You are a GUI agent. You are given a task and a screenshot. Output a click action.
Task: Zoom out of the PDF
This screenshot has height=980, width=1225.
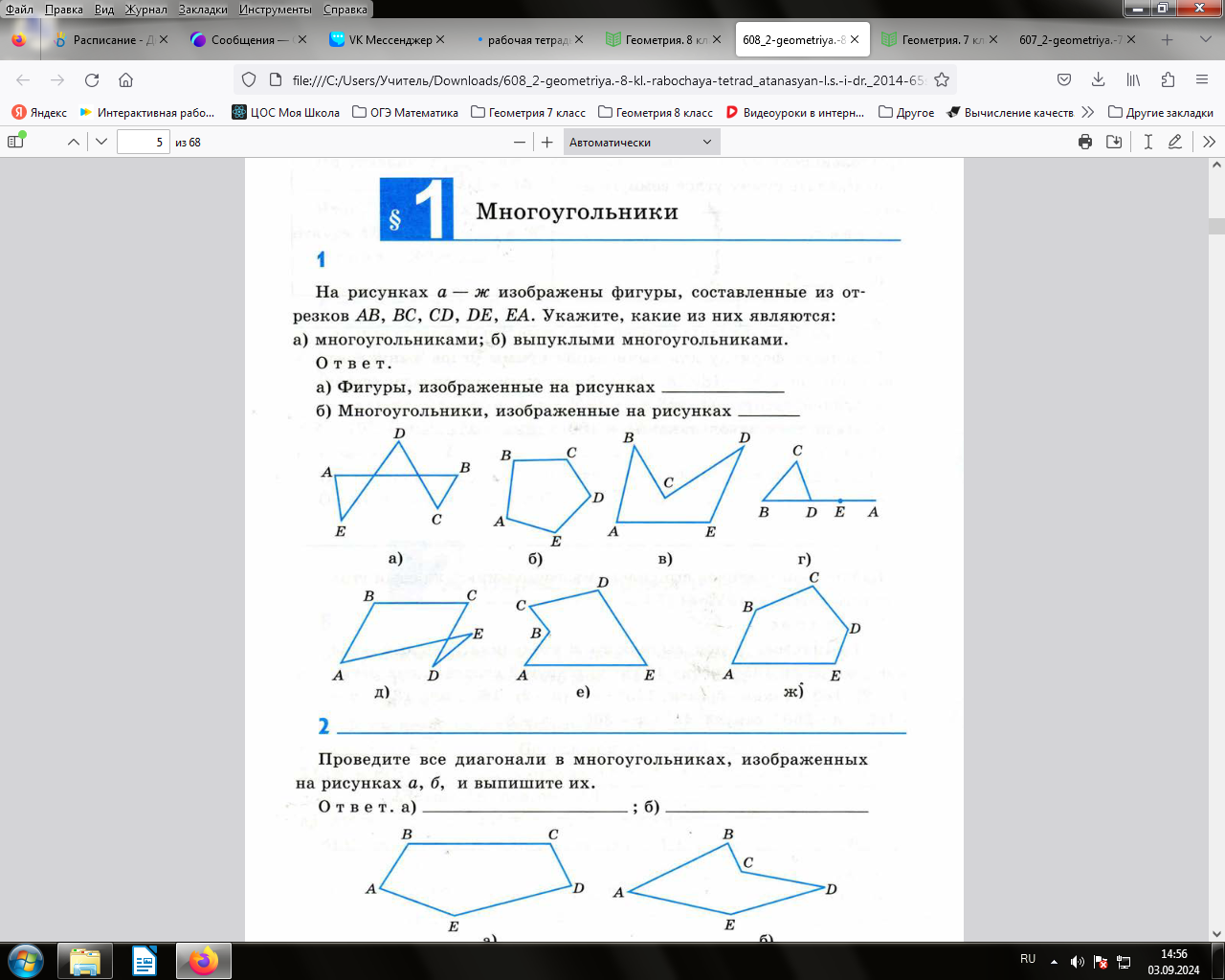tap(520, 142)
